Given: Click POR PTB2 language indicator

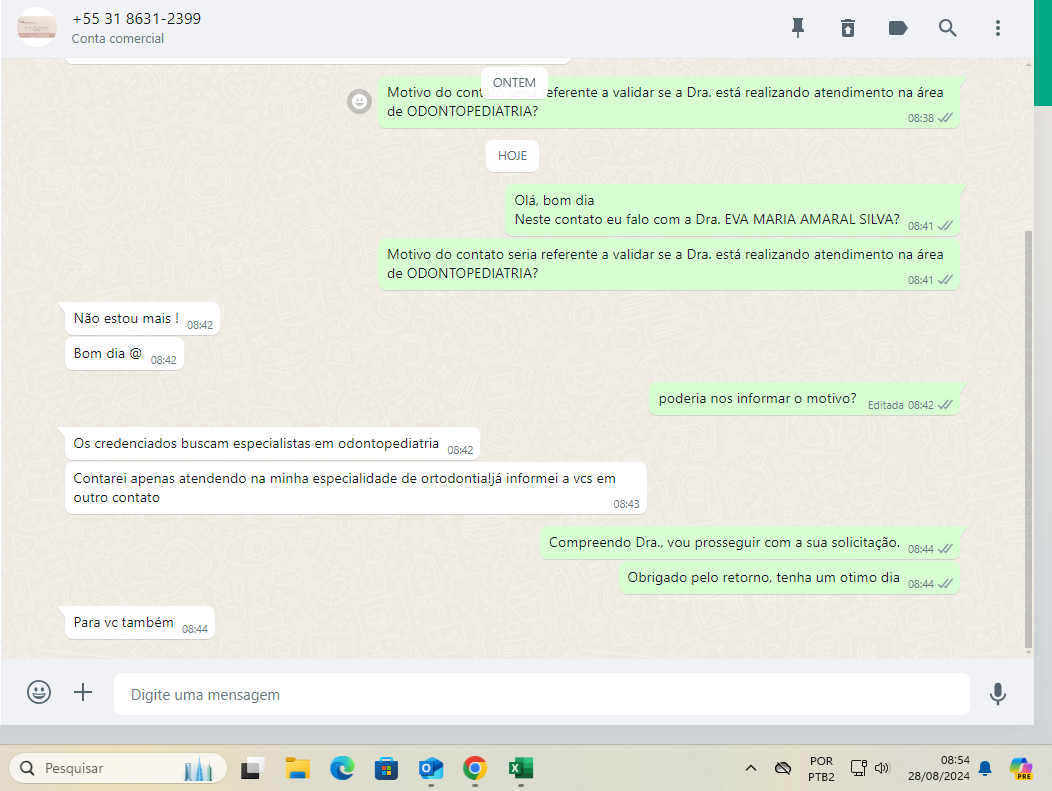Looking at the screenshot, I should [x=821, y=769].
